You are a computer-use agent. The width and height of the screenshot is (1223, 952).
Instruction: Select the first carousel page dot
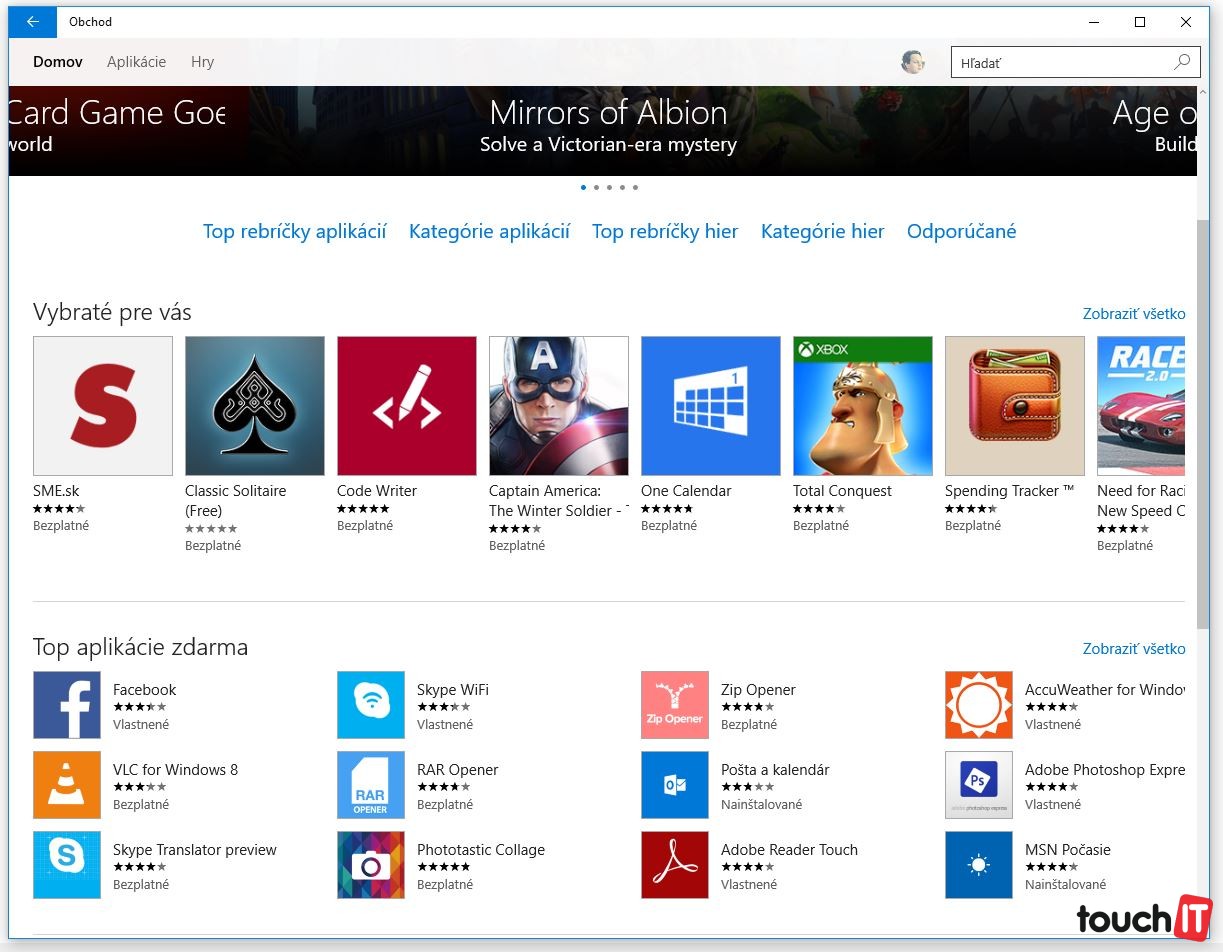point(584,187)
